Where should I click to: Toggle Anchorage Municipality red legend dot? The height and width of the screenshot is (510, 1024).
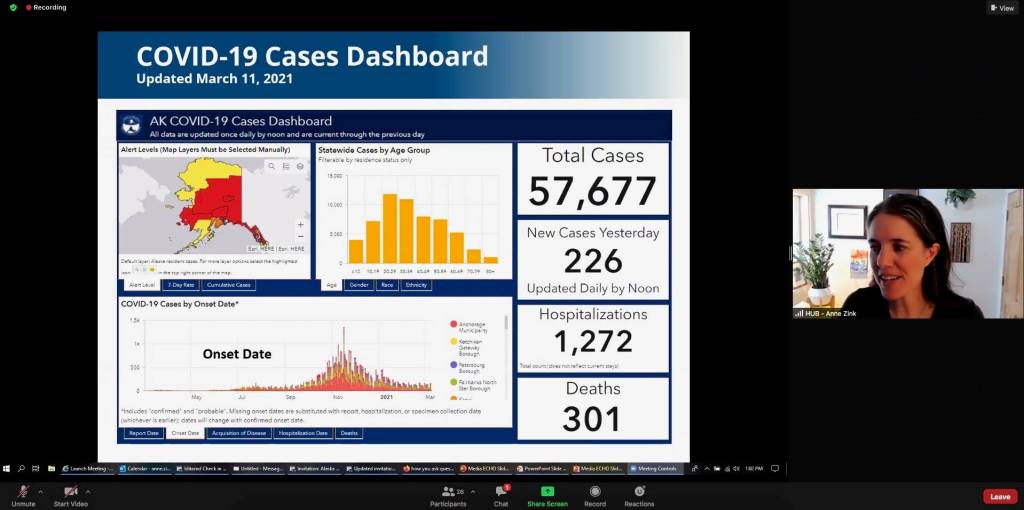[454, 324]
